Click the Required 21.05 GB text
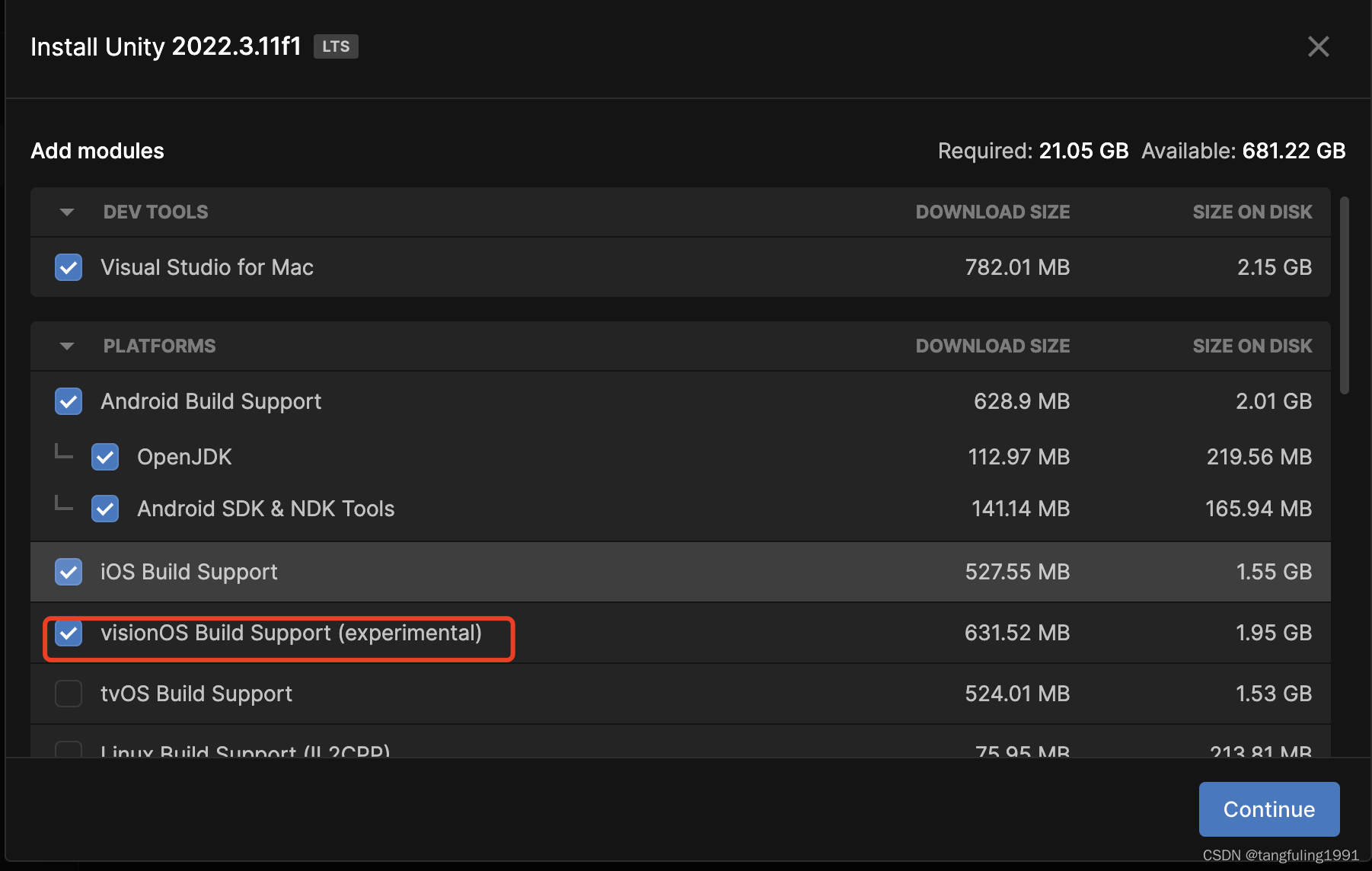 click(1033, 151)
